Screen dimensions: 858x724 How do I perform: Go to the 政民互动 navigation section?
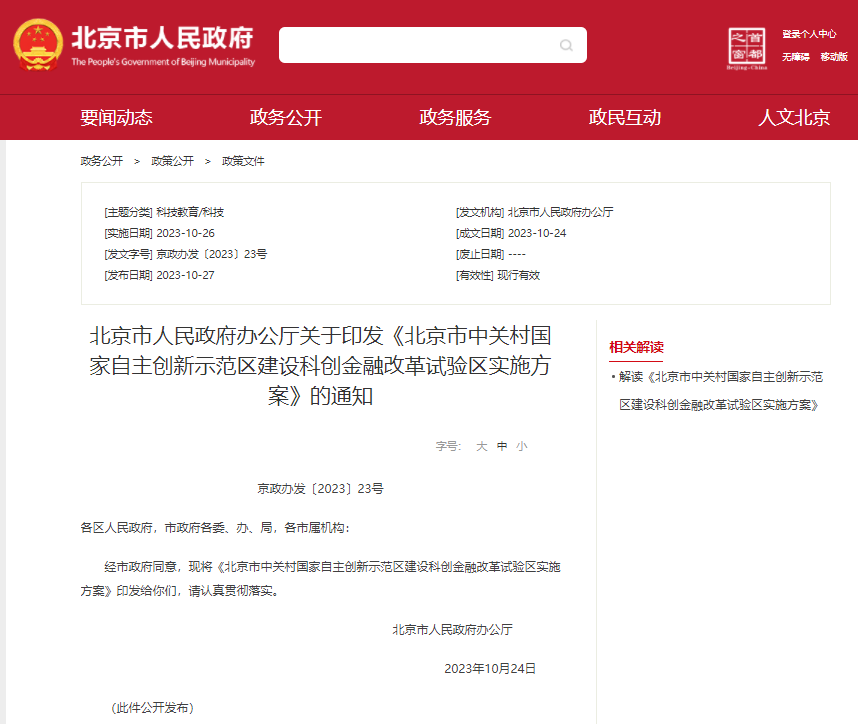(625, 118)
